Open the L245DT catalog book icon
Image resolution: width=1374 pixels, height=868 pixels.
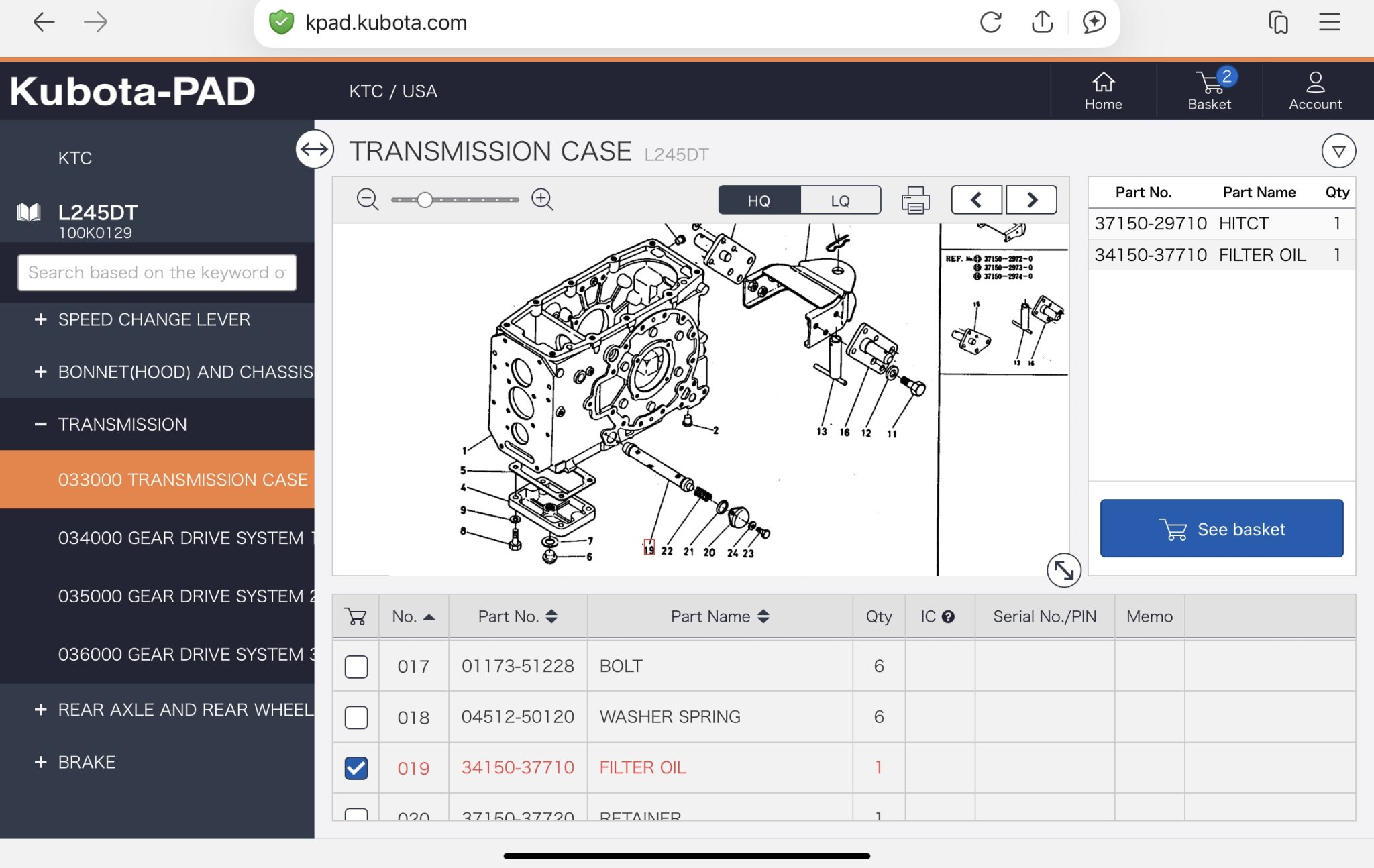pyautogui.click(x=29, y=213)
